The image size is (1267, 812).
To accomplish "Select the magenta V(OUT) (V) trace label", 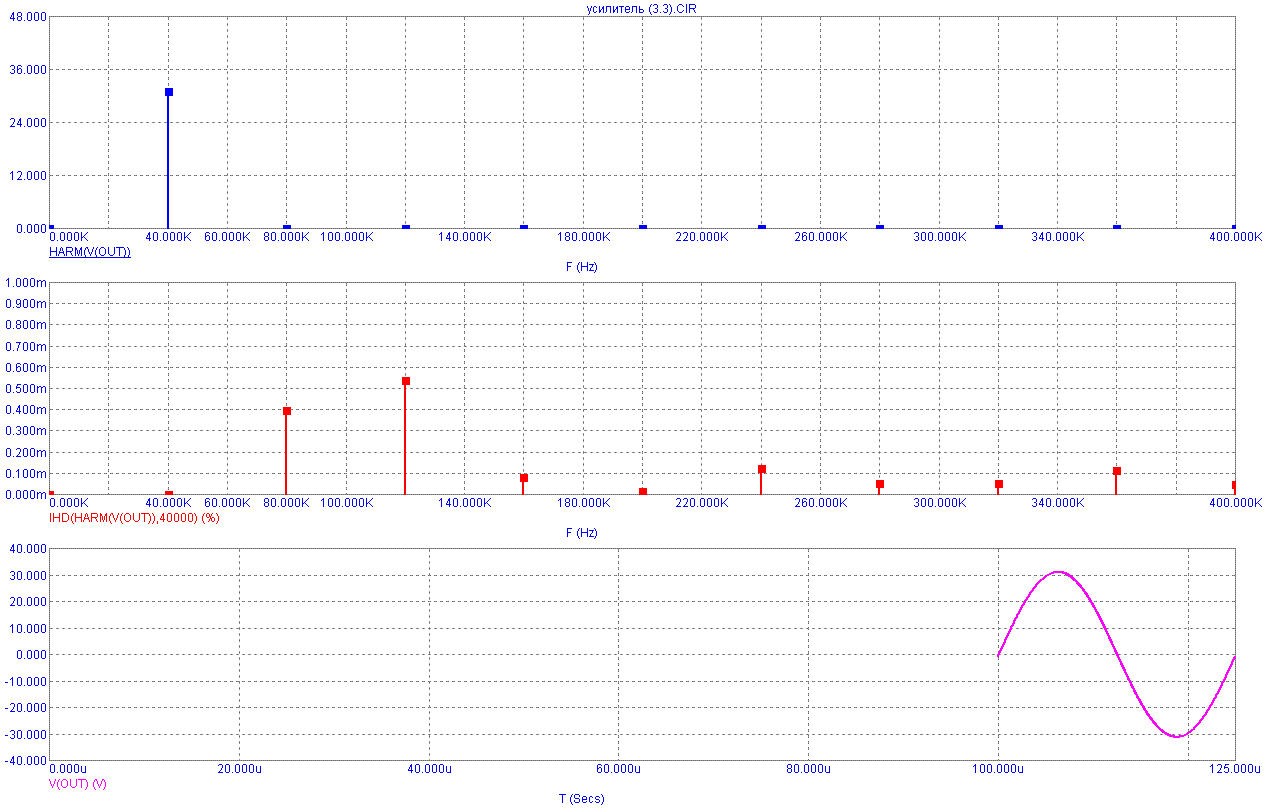I will click(x=78, y=784).
